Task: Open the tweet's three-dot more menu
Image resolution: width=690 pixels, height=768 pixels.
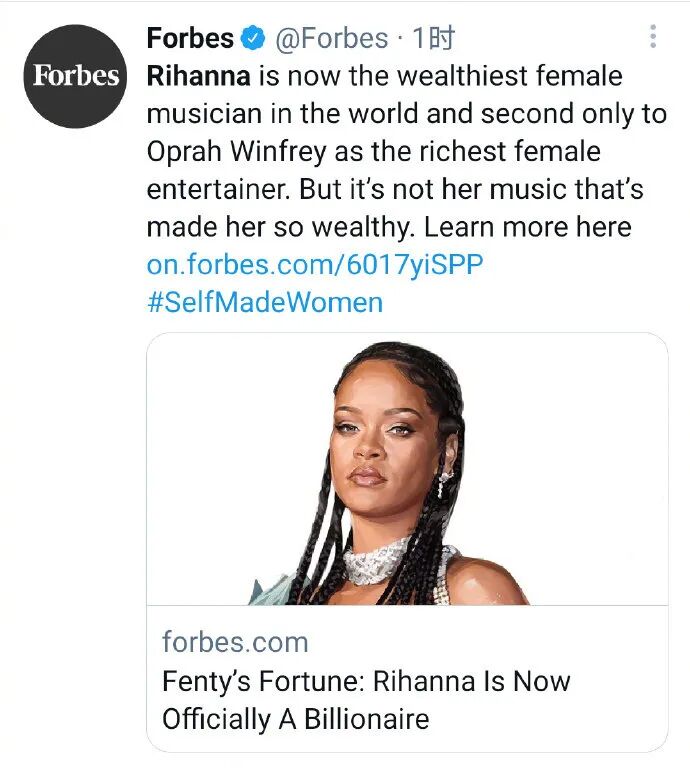Action: 653,38
